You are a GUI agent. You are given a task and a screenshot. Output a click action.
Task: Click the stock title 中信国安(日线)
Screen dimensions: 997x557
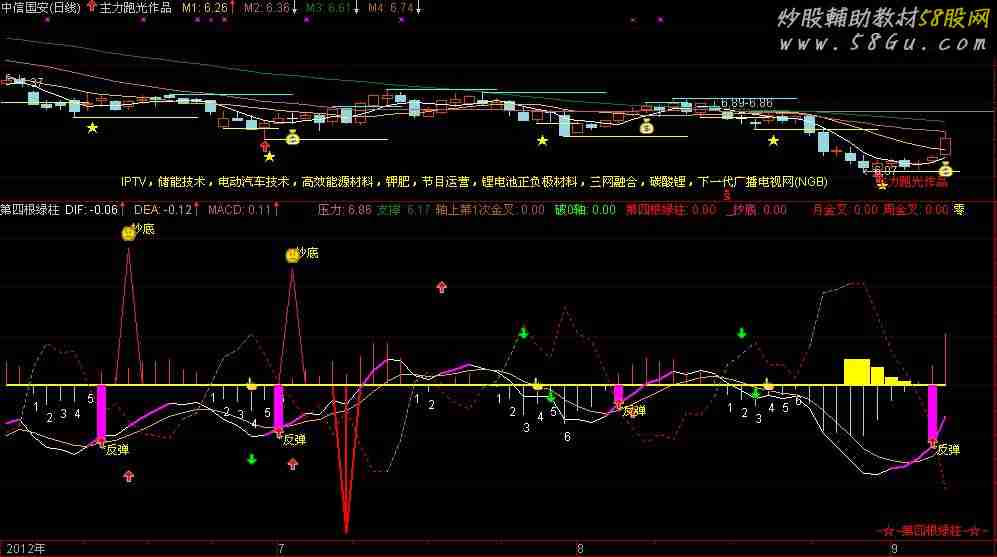click(41, 8)
